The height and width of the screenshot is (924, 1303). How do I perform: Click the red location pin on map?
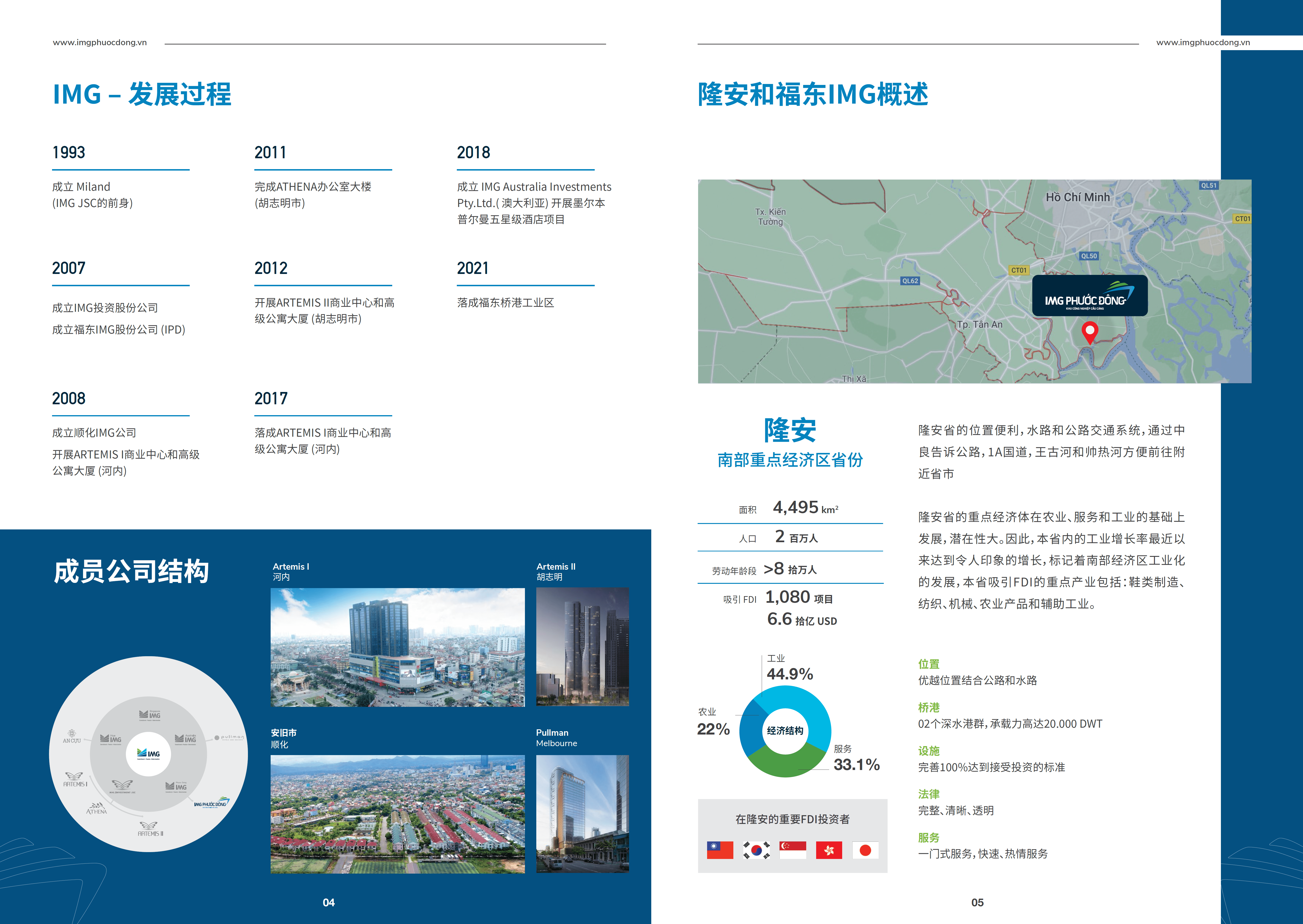1090,333
